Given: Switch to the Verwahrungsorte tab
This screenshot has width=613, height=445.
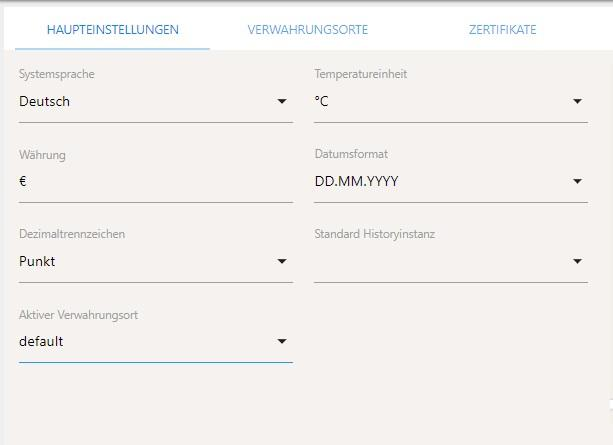Looking at the screenshot, I should pos(307,30).
